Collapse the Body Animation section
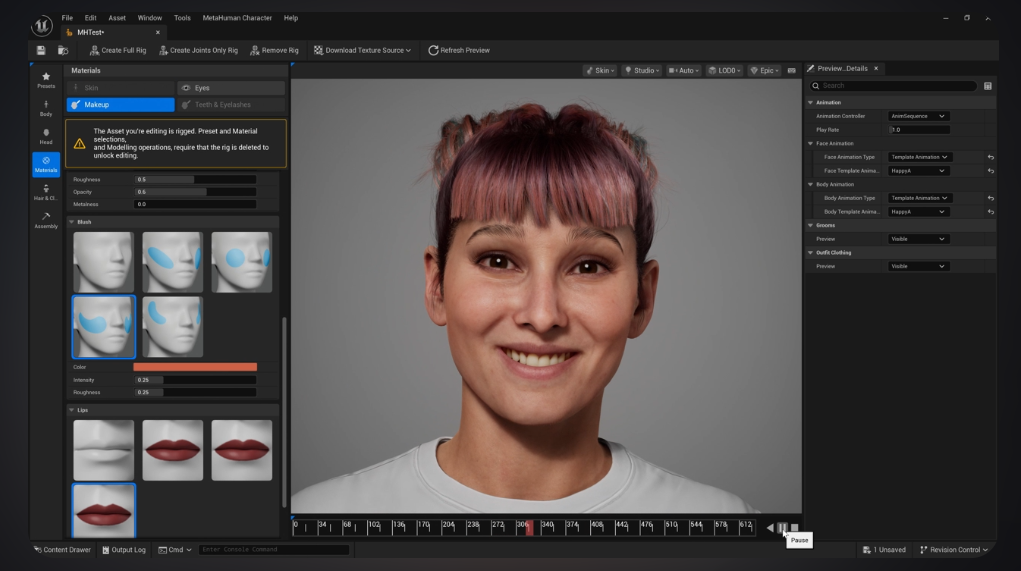This screenshot has height=571, width=1021. pos(811,184)
